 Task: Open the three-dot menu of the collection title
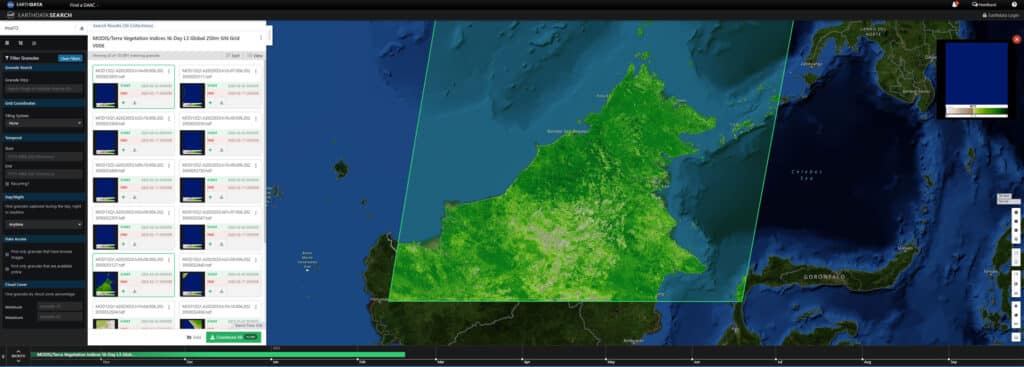[261, 38]
